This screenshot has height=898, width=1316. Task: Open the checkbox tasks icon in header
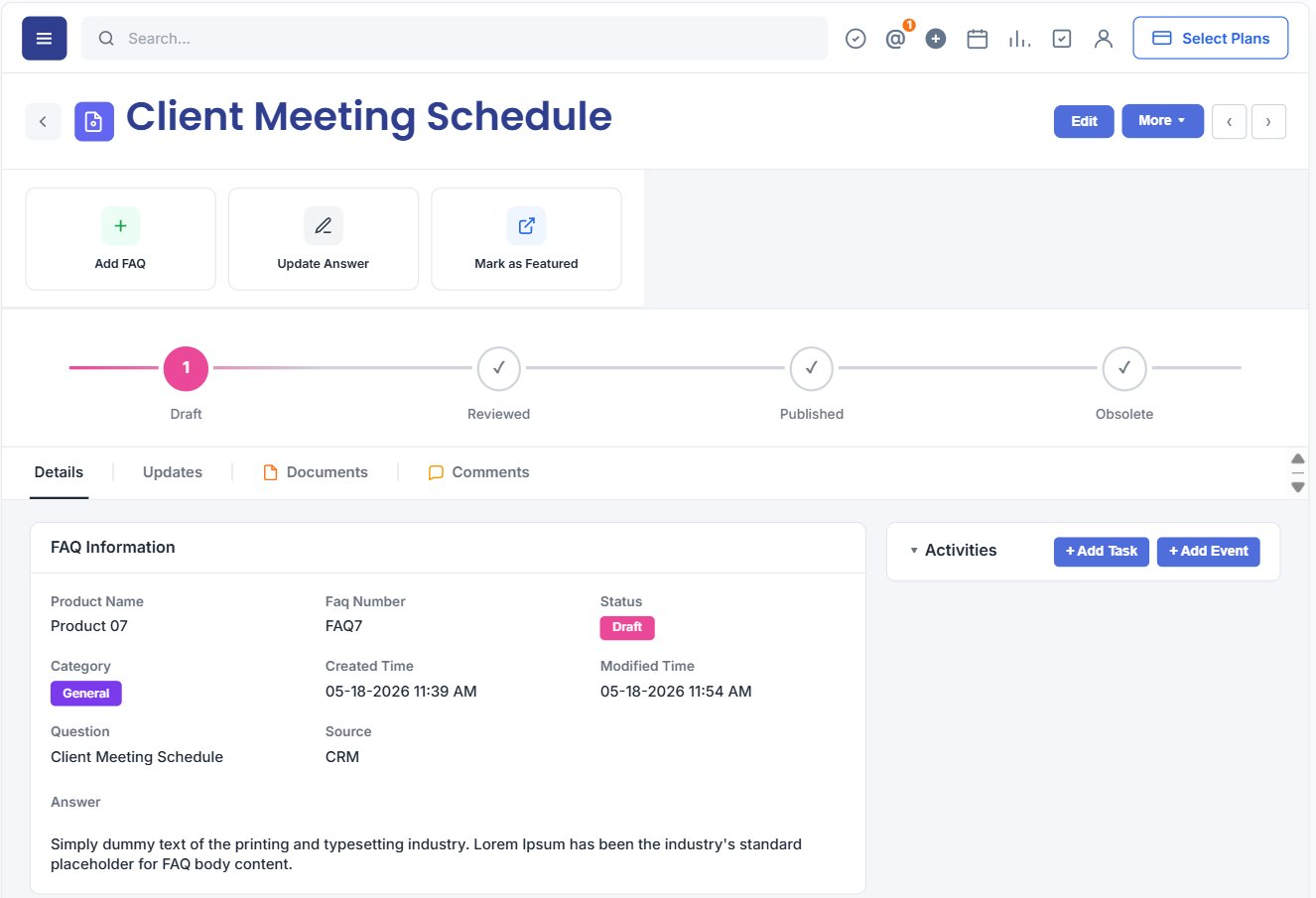pos(1062,39)
